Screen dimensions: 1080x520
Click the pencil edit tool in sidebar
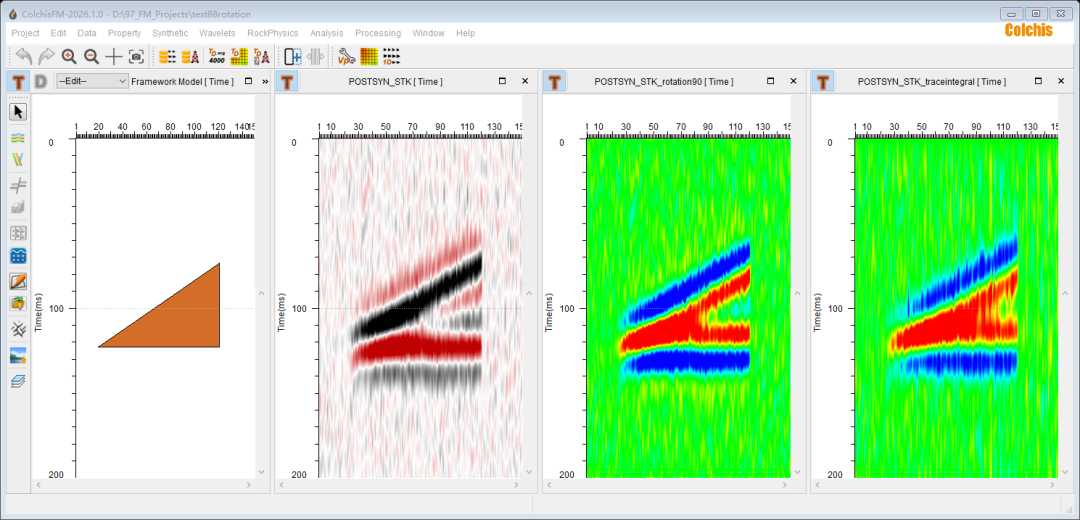pos(18,281)
